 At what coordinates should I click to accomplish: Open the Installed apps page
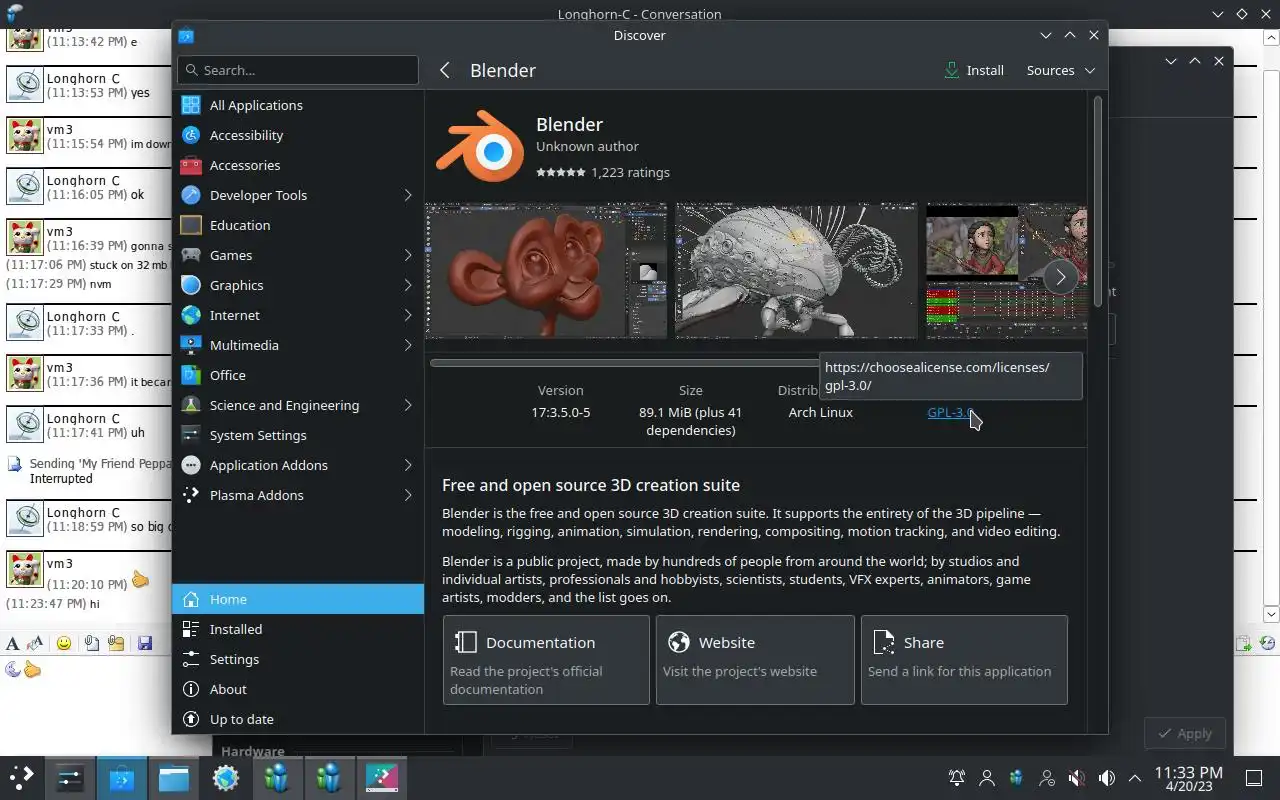298,629
